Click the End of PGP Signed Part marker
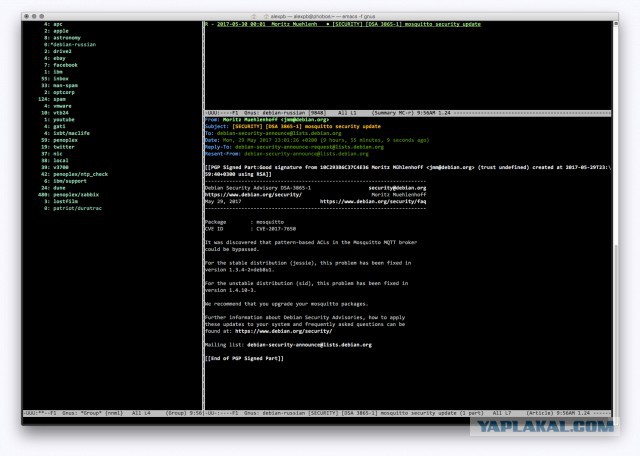Image resolution: width=640 pixels, height=456 pixels. [x=244, y=358]
